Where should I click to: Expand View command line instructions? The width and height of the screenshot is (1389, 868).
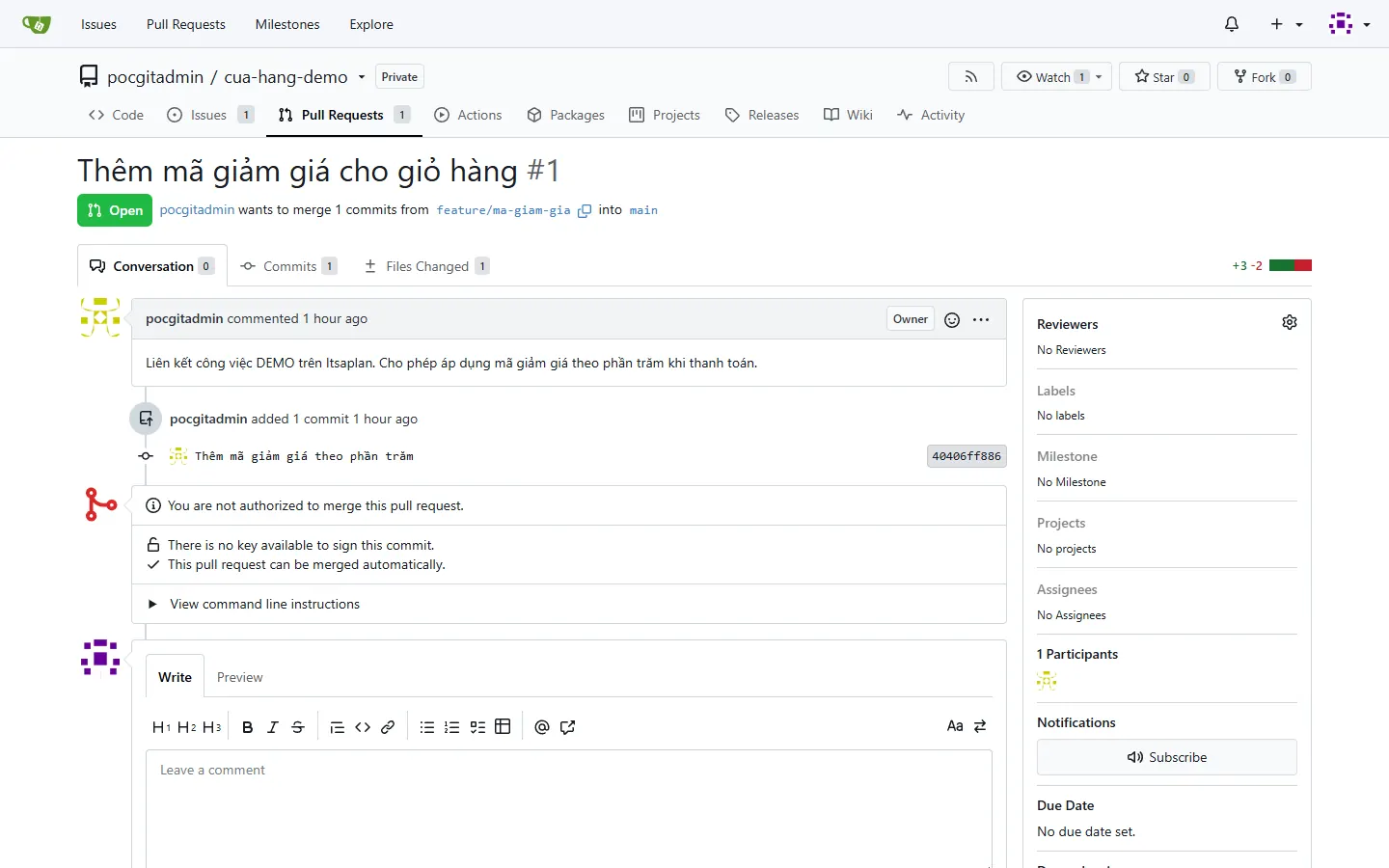[x=255, y=604]
